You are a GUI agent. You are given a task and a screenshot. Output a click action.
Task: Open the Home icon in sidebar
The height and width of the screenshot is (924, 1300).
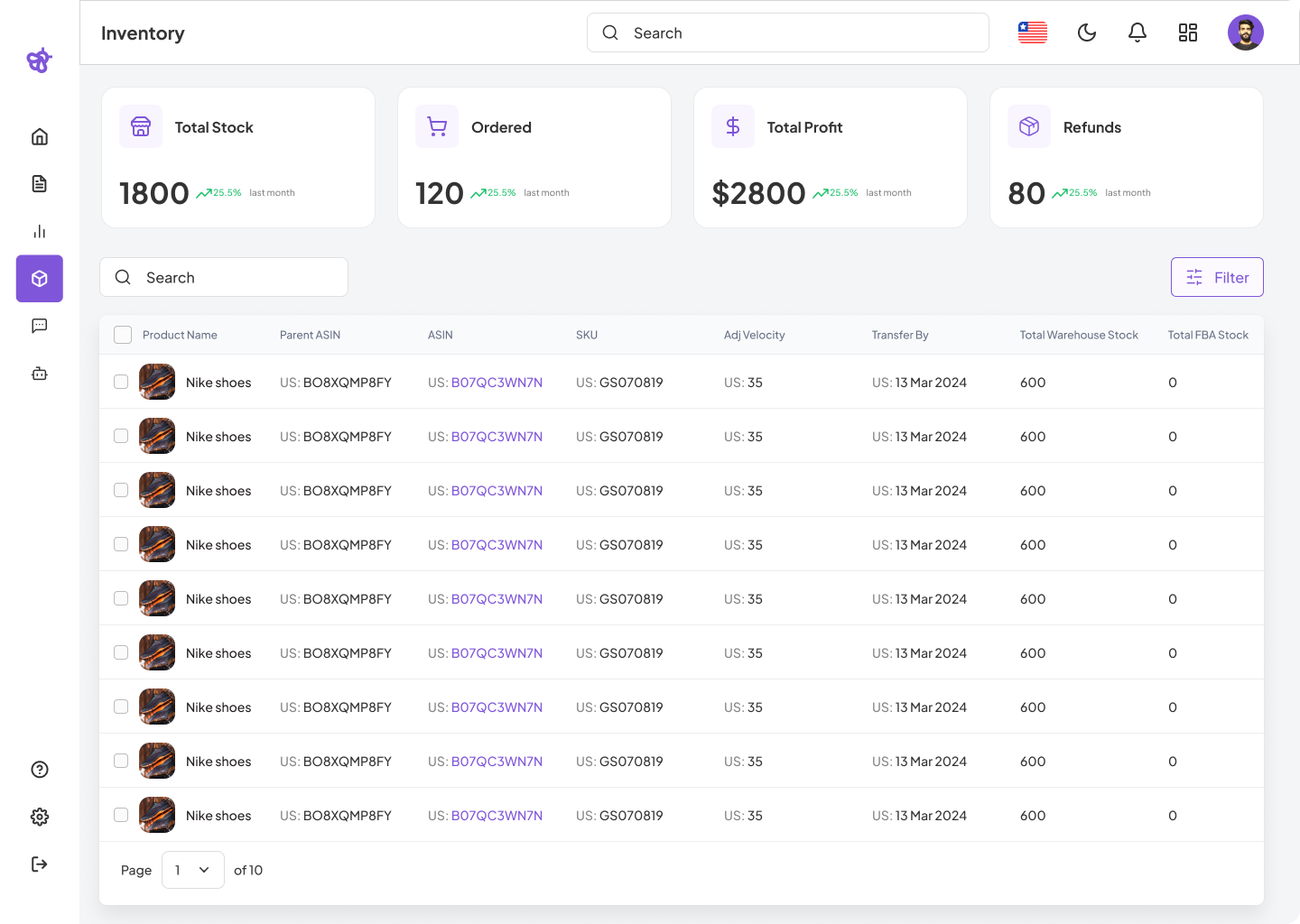click(40, 137)
